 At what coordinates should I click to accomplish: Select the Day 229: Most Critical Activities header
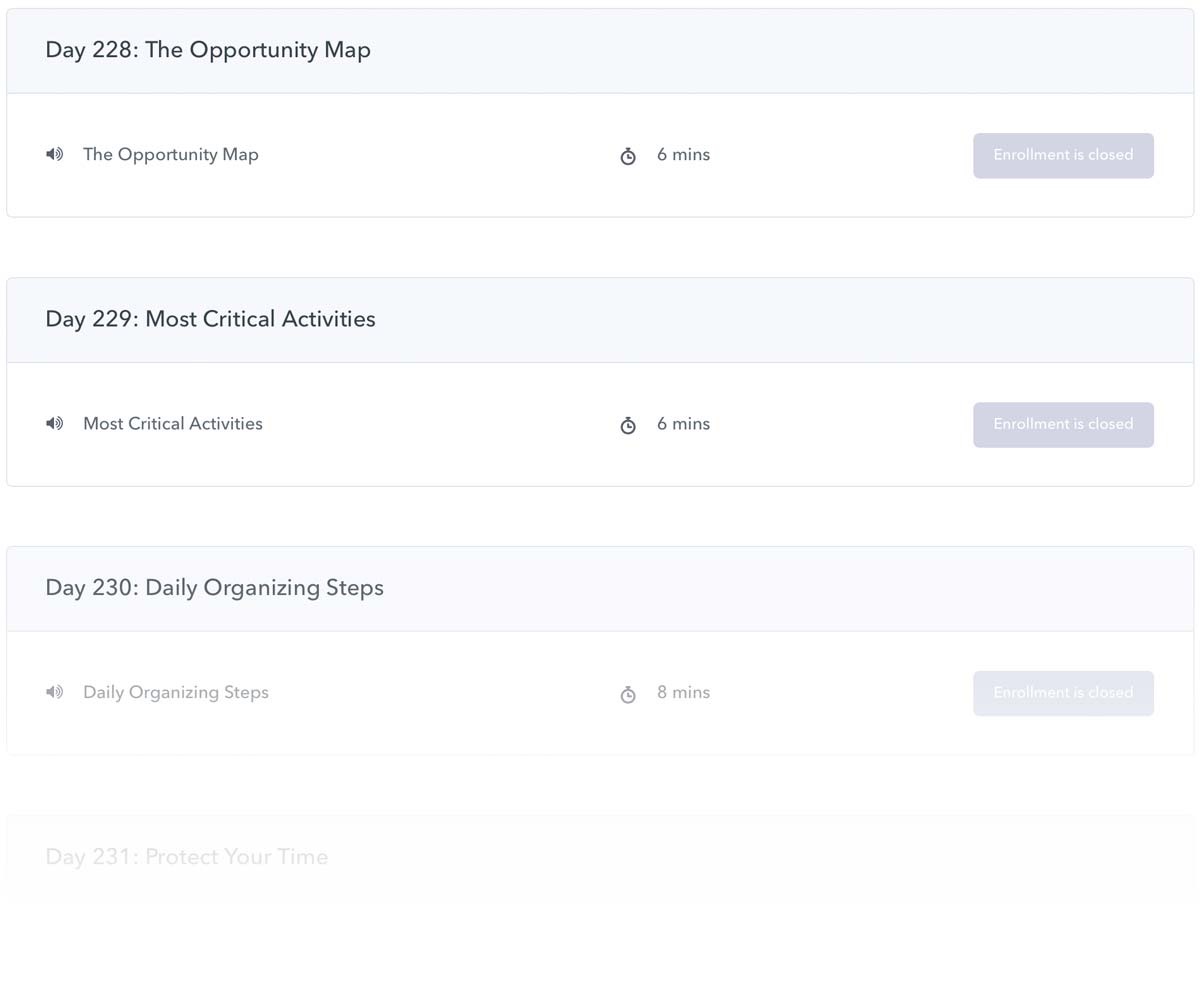[x=210, y=319]
